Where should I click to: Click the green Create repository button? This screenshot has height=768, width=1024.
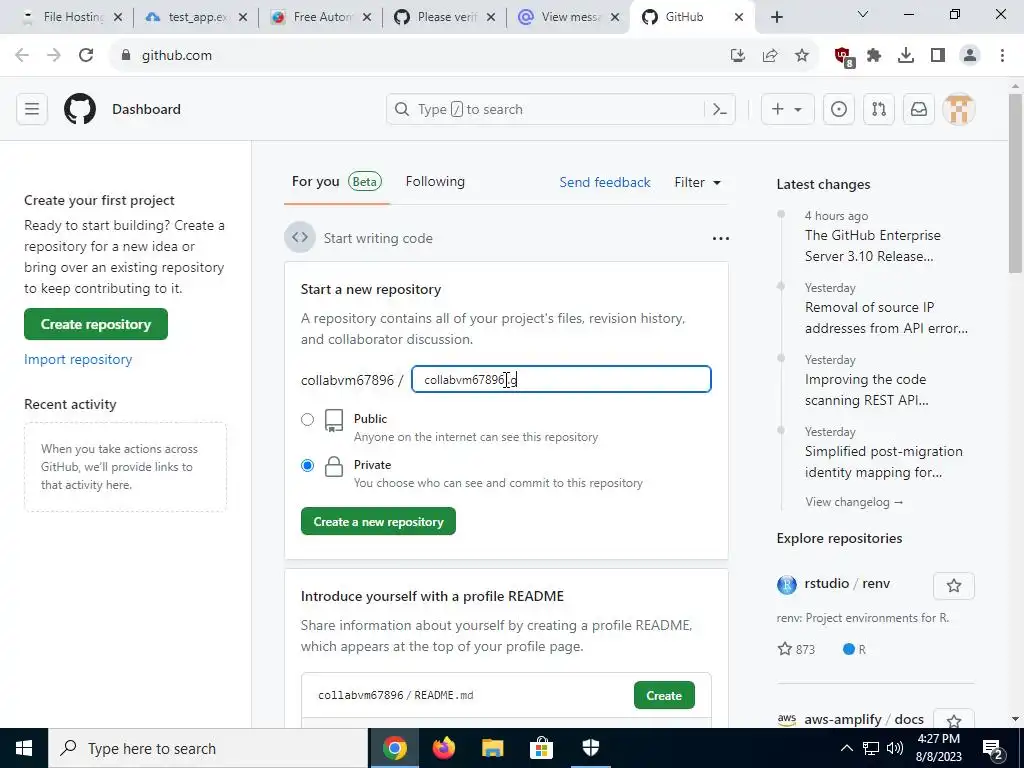pos(96,324)
